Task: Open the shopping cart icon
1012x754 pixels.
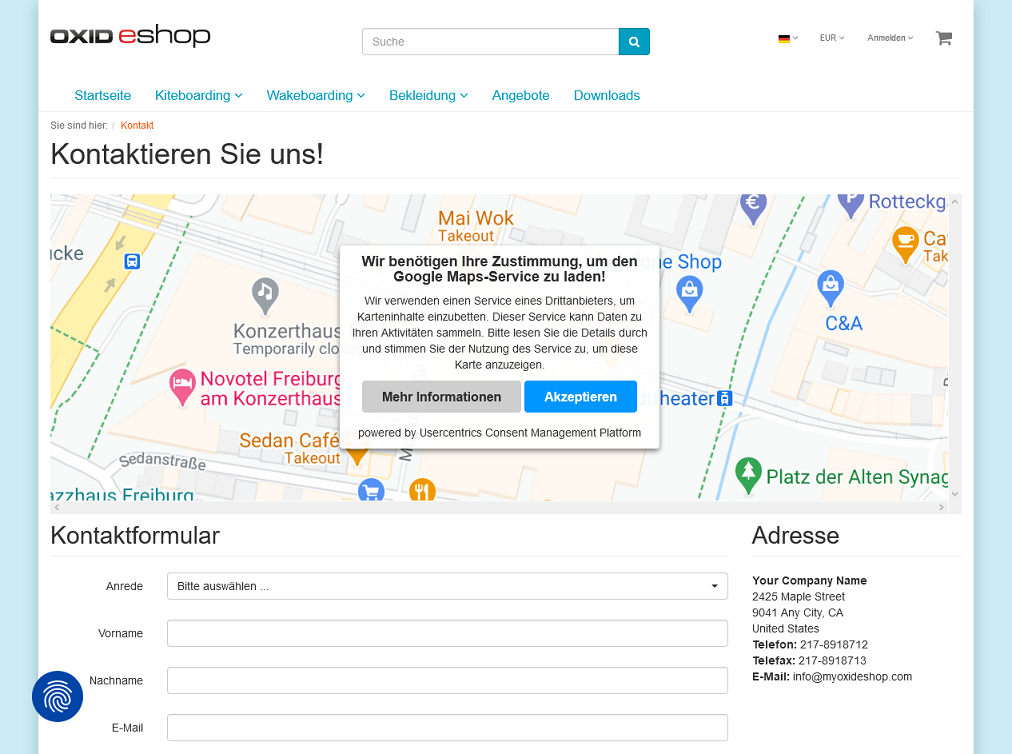Action: tap(943, 38)
